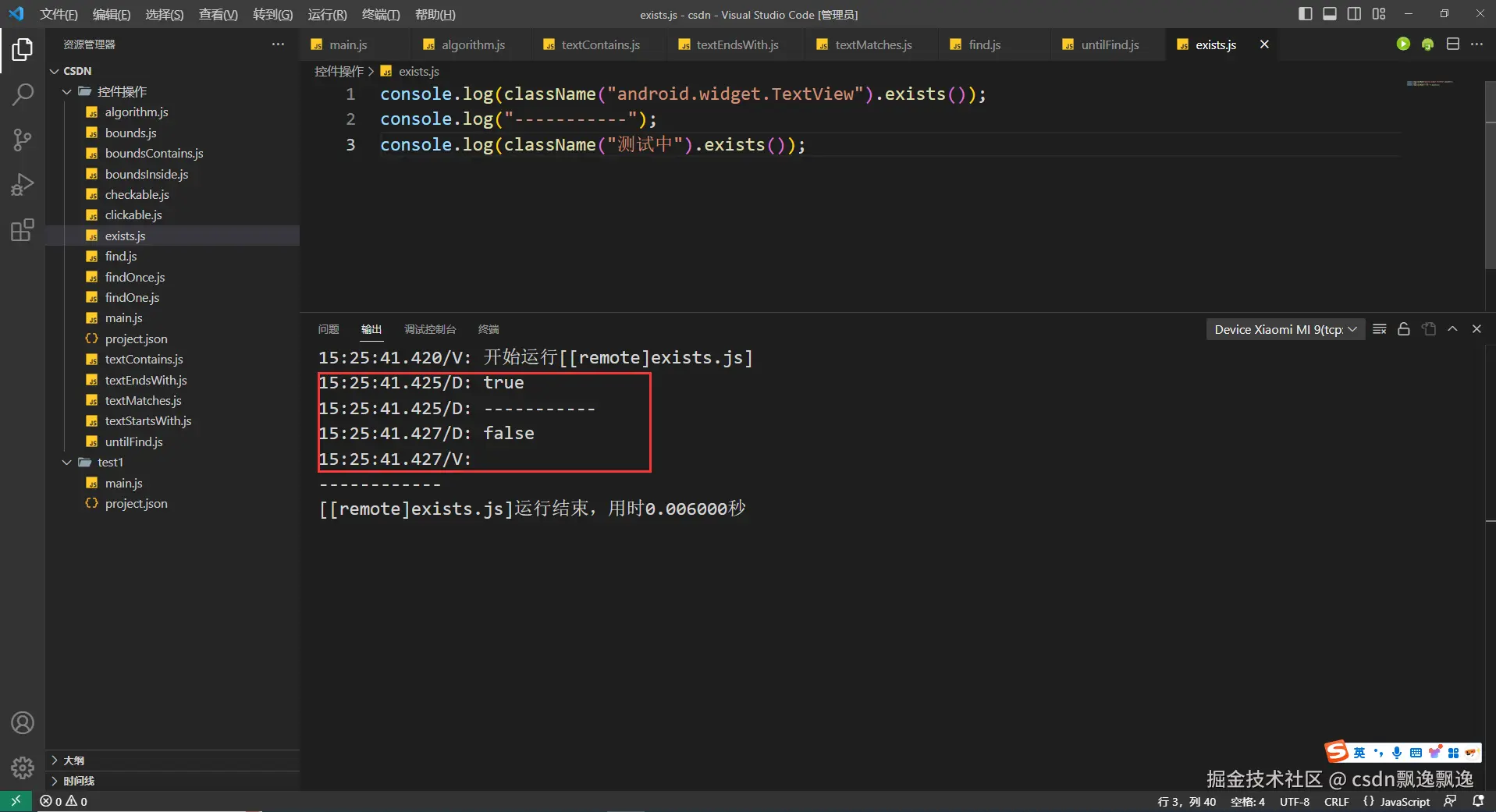Open the Device Xiaomi MI 9 dropdown
The width and height of the screenshot is (1496, 812).
(x=1285, y=329)
